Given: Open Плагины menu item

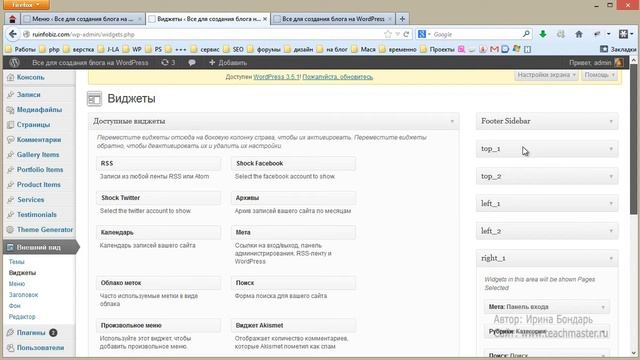Looking at the screenshot, I should point(31,333).
